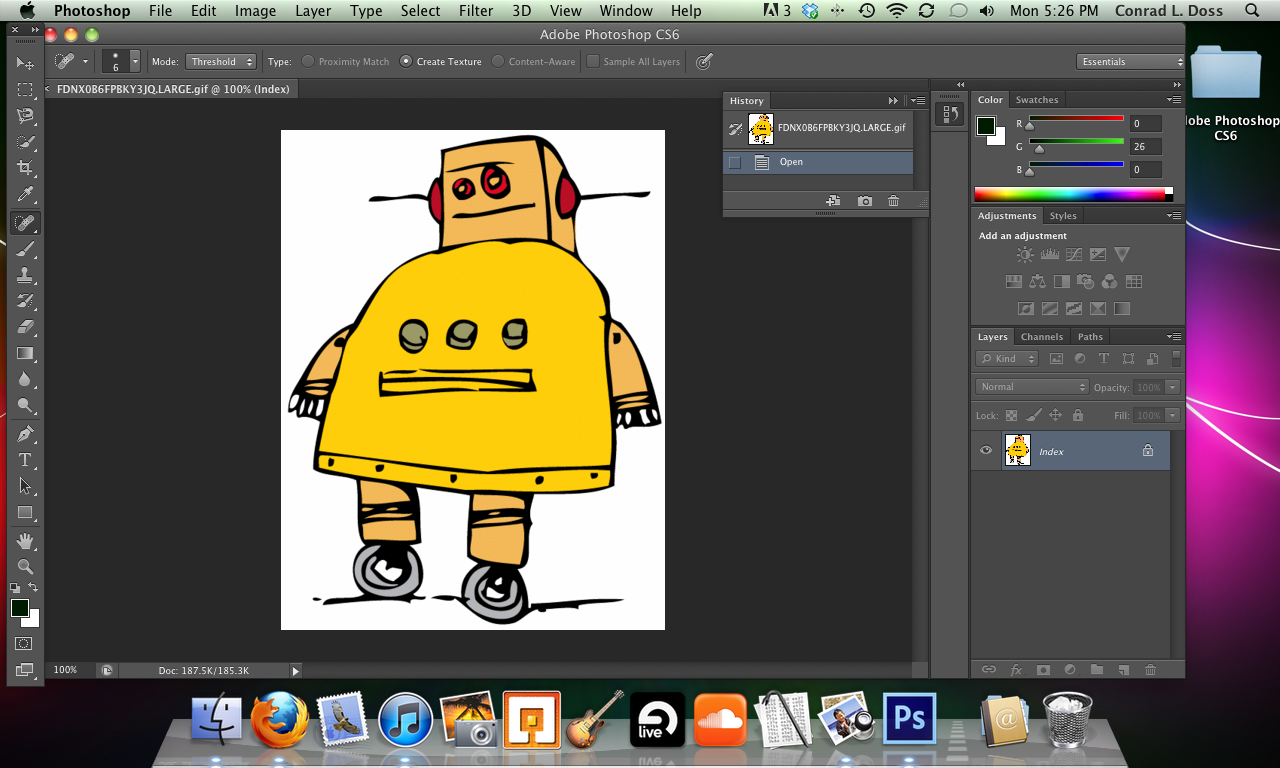Select the Eraser tool
This screenshot has width=1280, height=768.
(25, 327)
